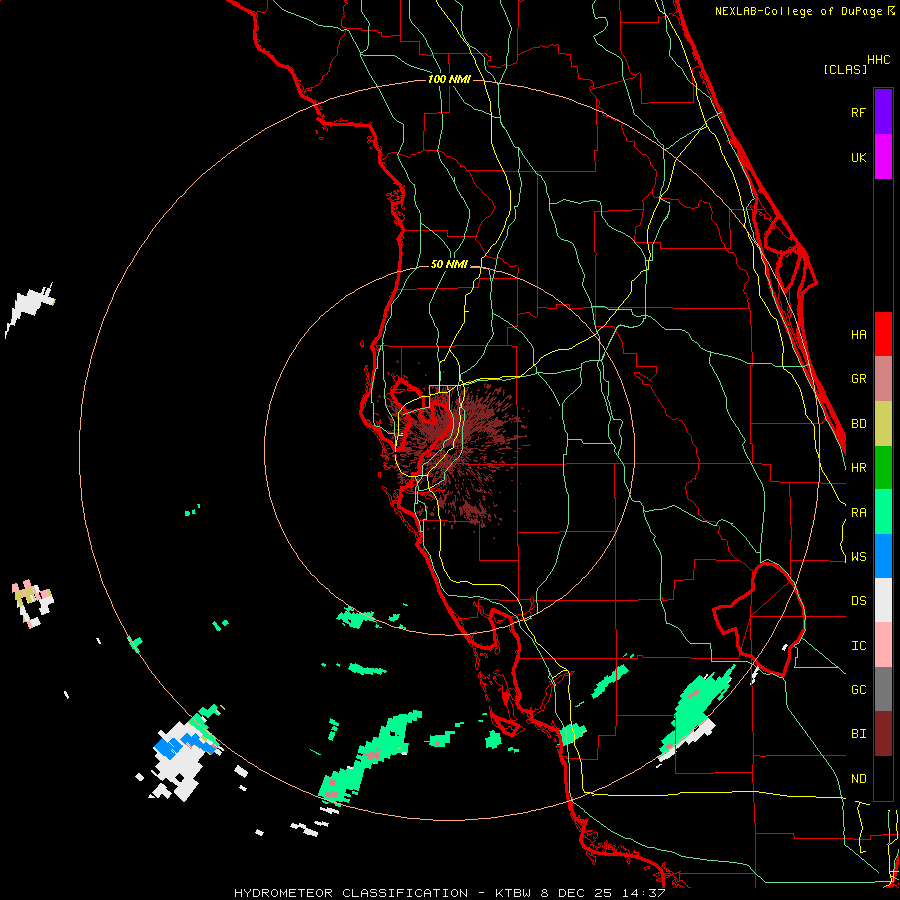Click the "GC" legend label
Image resolution: width=900 pixels, height=900 pixels.
pos(858,689)
